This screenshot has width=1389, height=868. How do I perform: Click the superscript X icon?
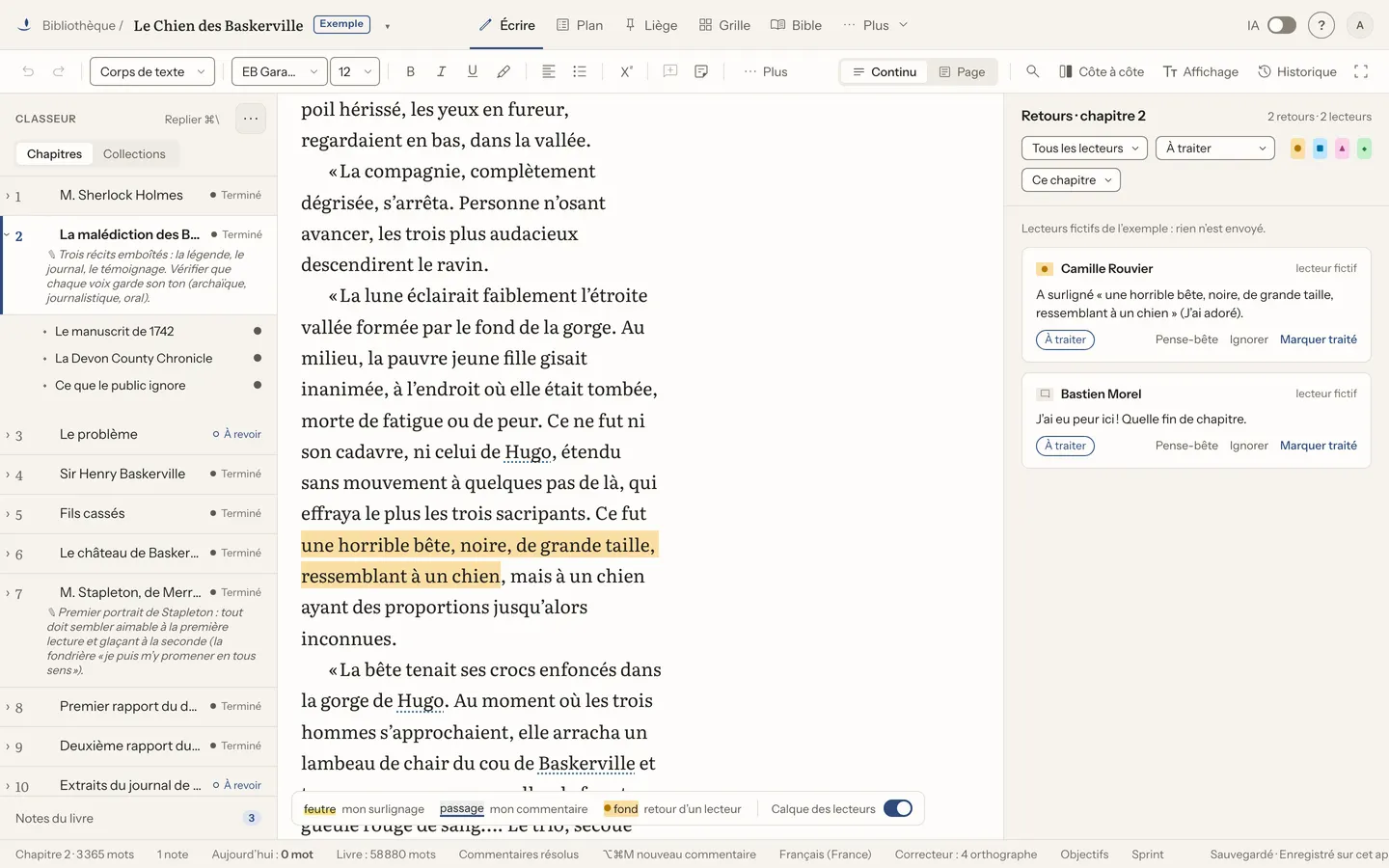pos(626,71)
